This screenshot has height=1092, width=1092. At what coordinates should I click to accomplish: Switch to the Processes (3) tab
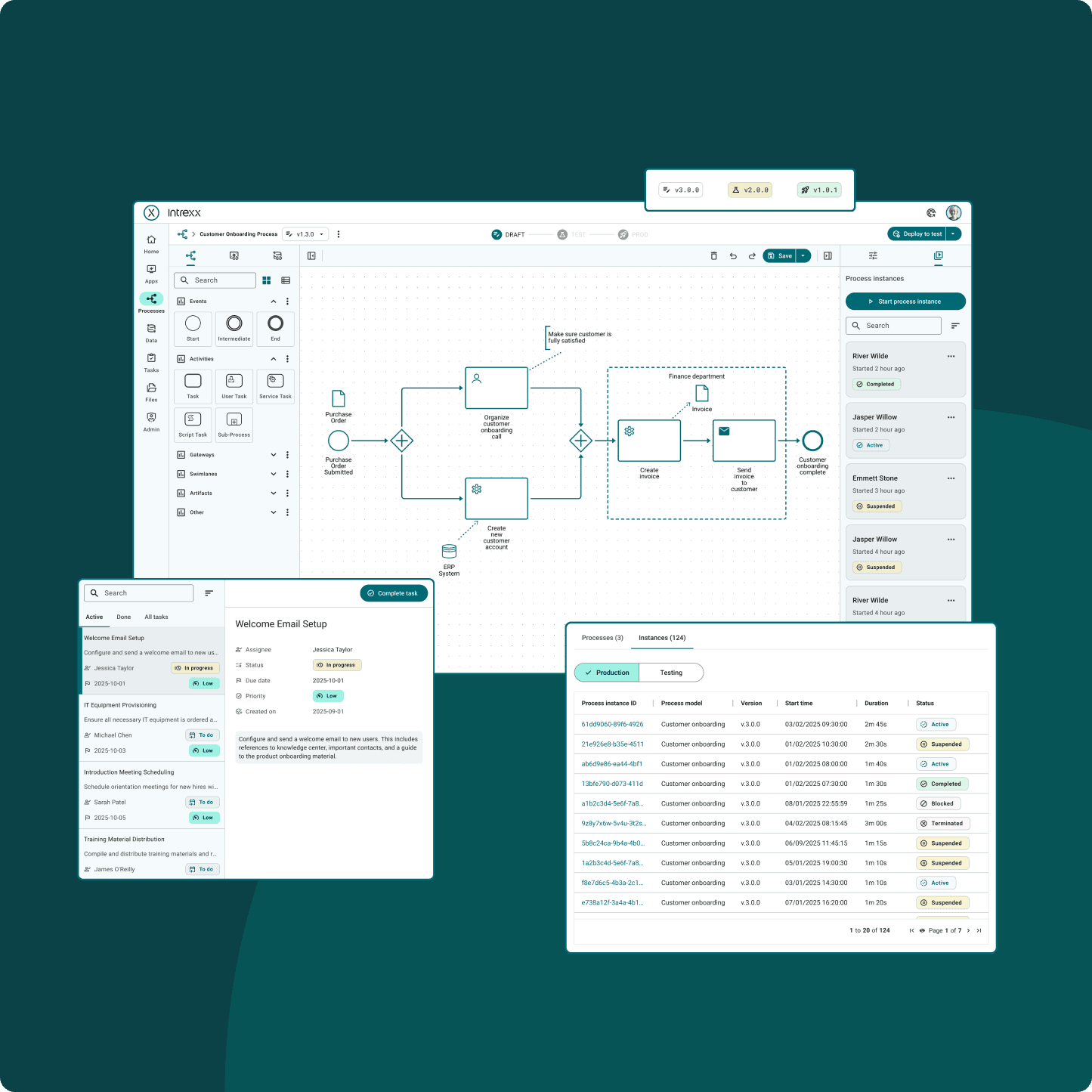[x=602, y=638]
